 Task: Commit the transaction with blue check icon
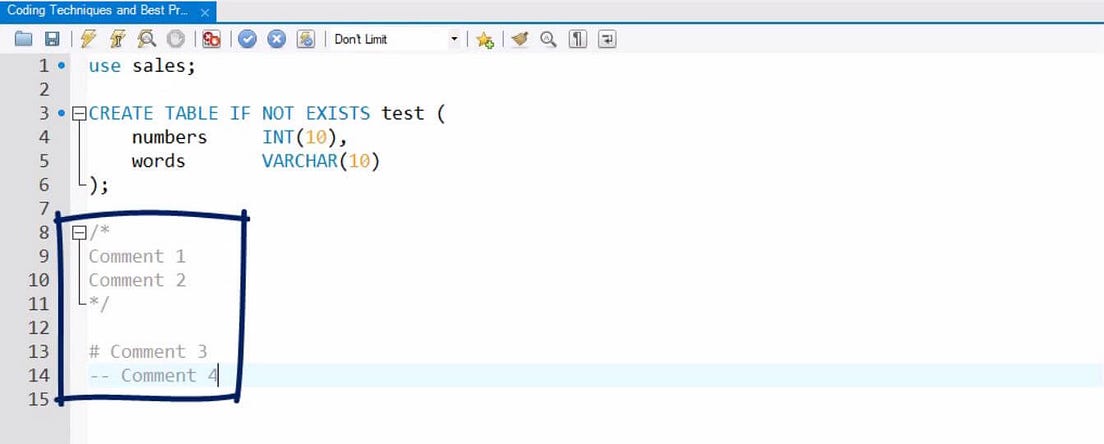247,39
